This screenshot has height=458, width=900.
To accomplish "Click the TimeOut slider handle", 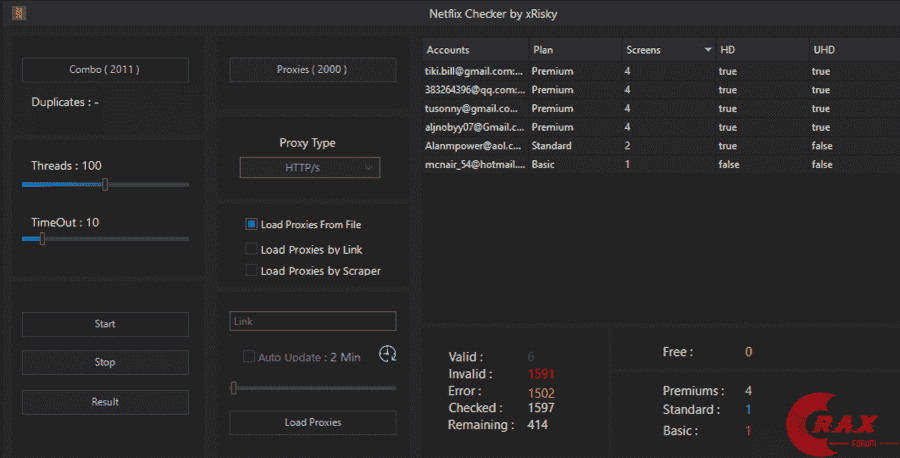I will click(x=42, y=239).
